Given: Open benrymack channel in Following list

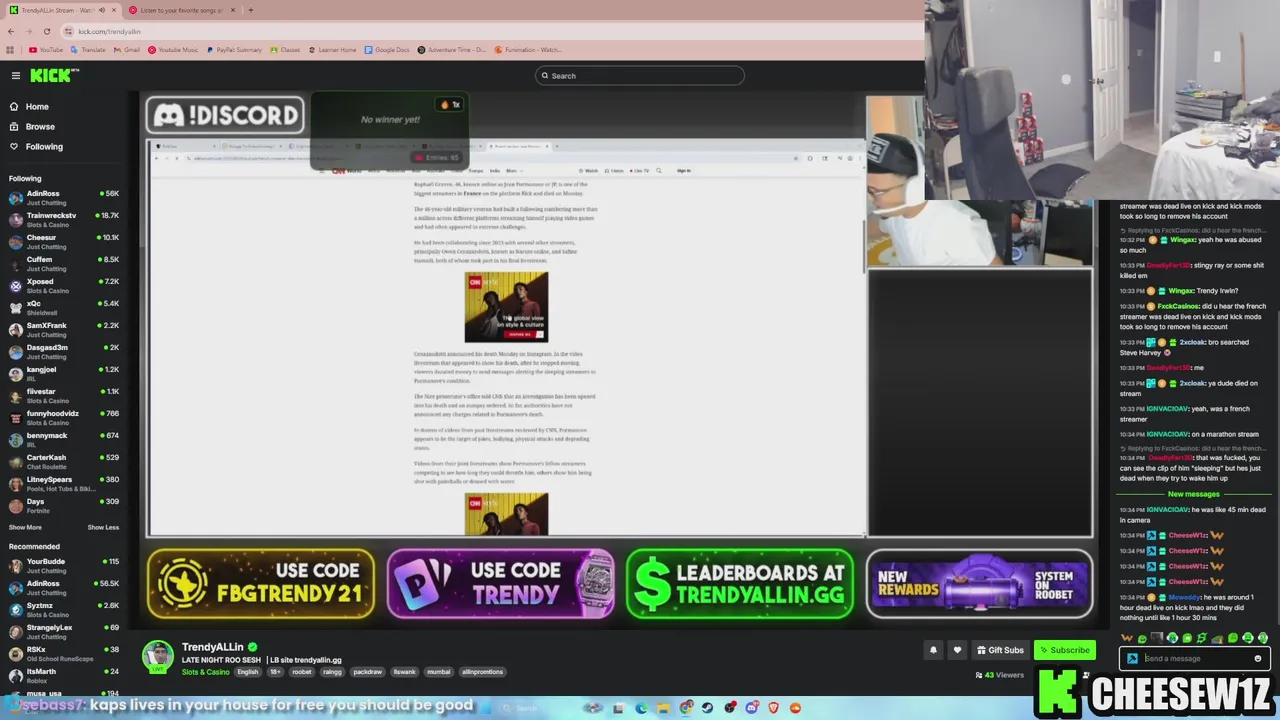Looking at the screenshot, I should tap(64, 439).
